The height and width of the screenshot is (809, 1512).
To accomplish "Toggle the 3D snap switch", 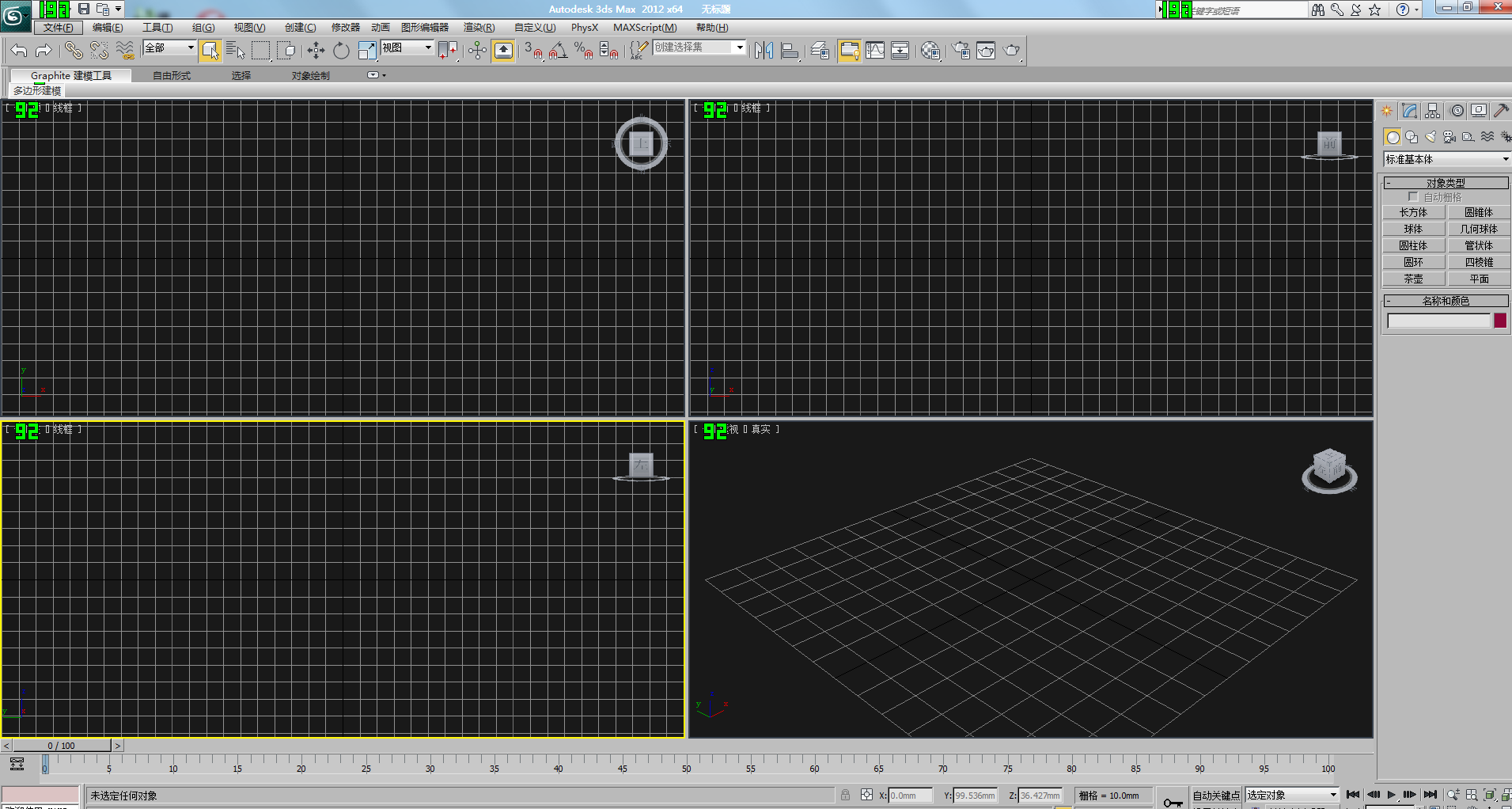I will (x=534, y=50).
